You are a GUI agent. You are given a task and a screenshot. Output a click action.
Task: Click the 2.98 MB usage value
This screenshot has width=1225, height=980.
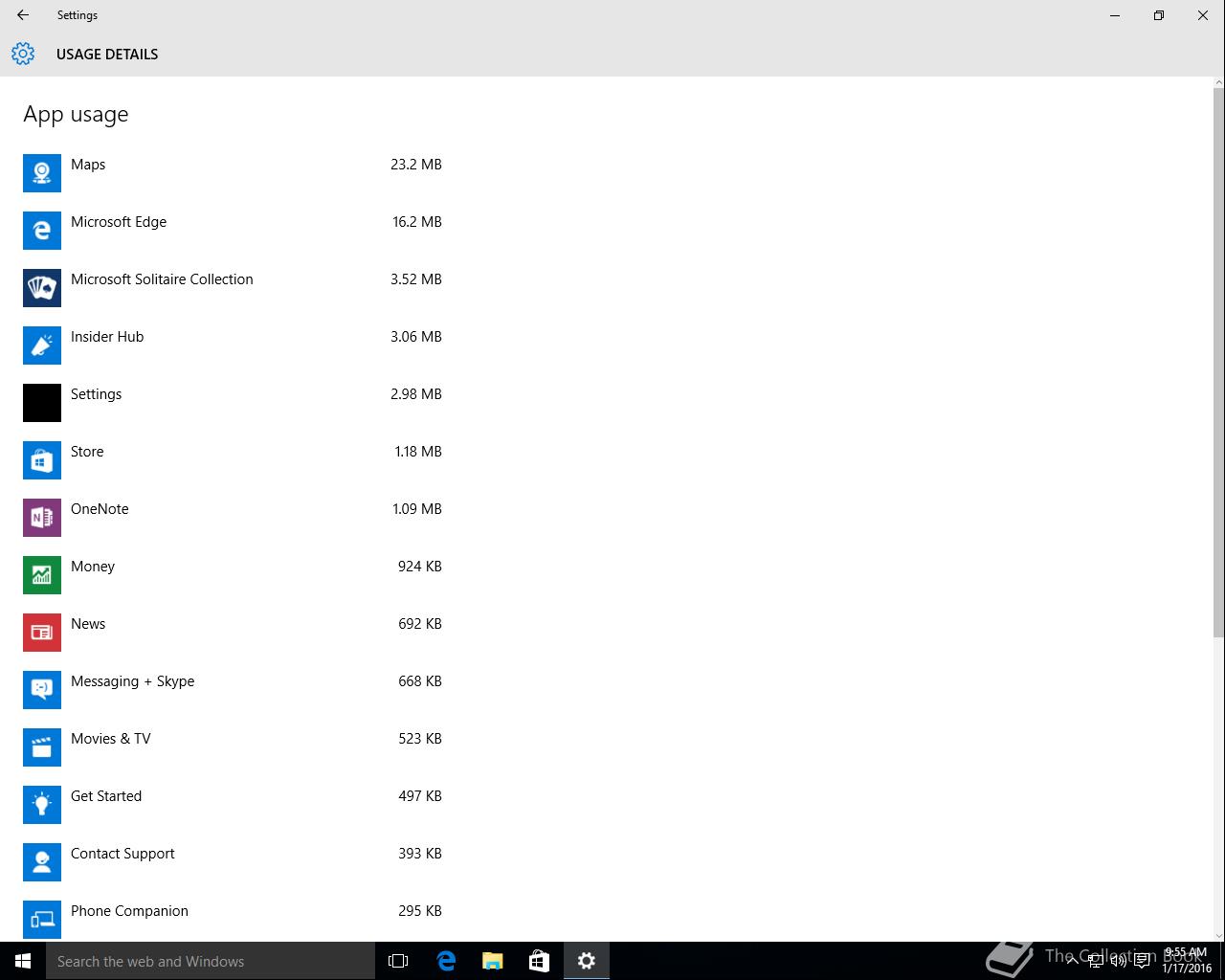click(416, 394)
